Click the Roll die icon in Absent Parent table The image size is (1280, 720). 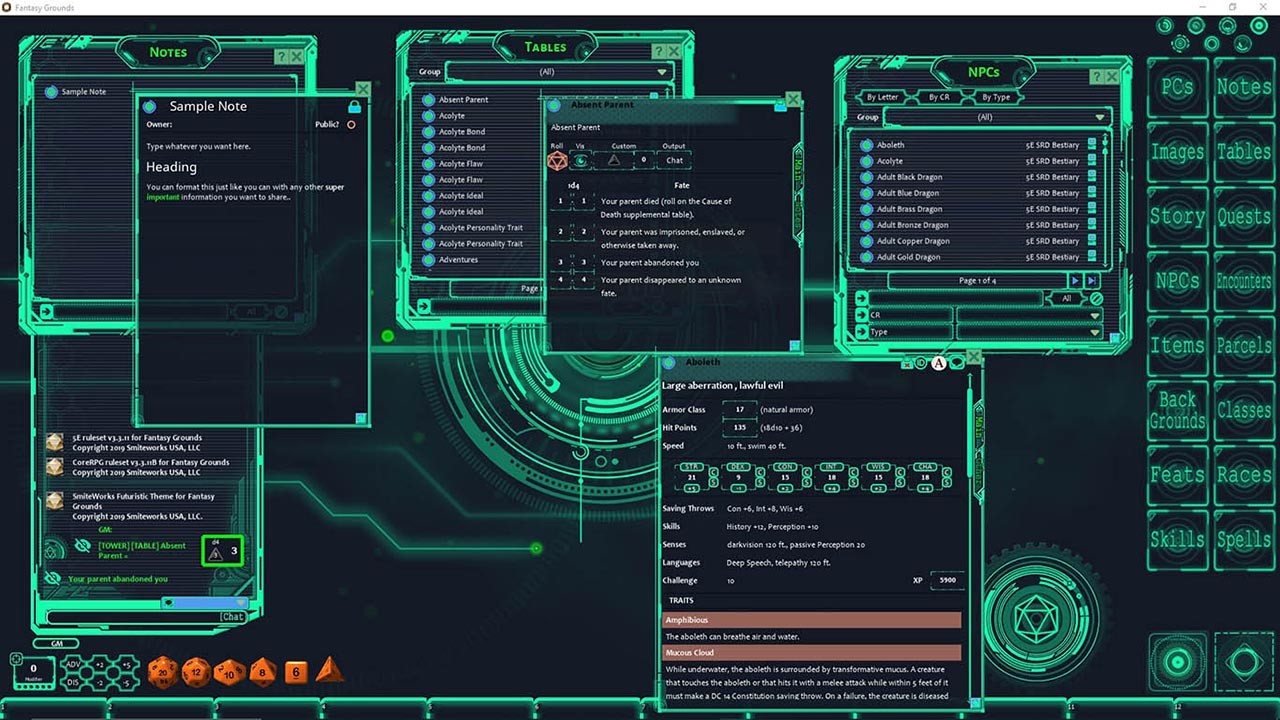pyautogui.click(x=558, y=160)
